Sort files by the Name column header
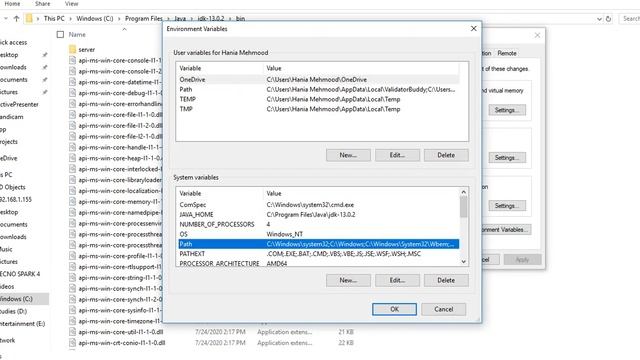The width and height of the screenshot is (640, 360). point(77,35)
